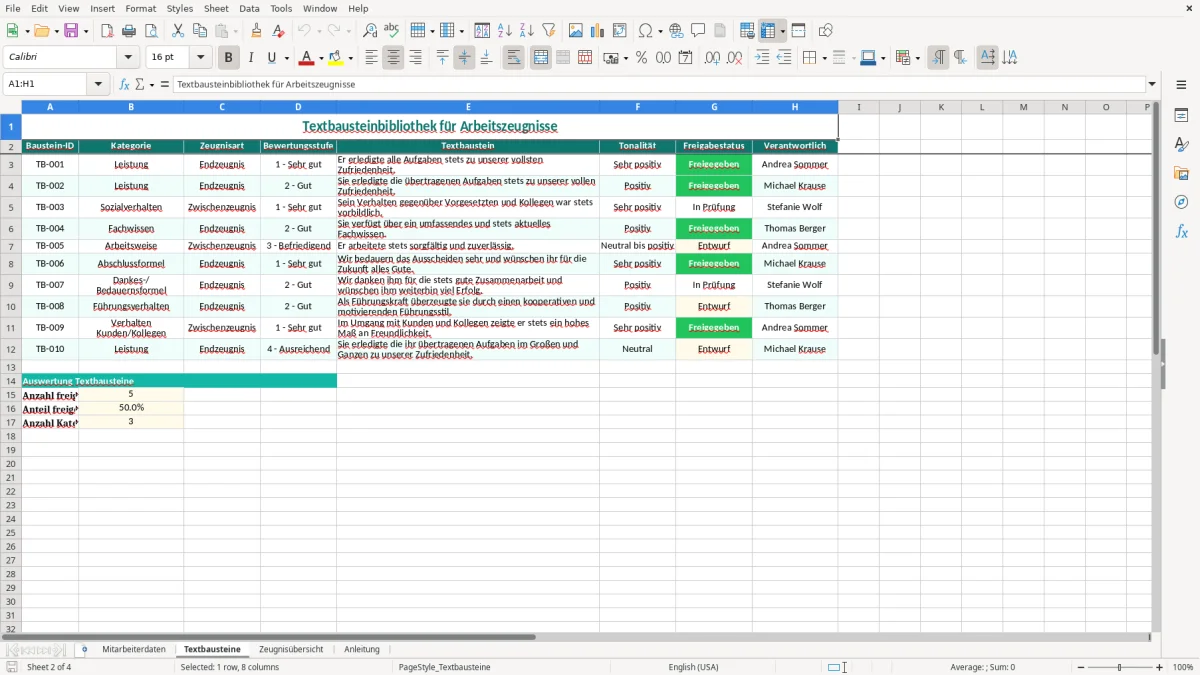Open the Data menu
Screen dimensions: 1200x675
(249, 8)
